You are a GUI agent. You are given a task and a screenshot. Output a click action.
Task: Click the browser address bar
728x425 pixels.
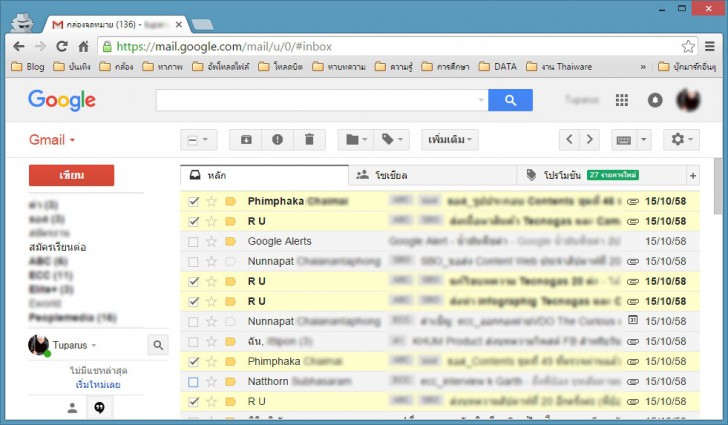click(395, 46)
